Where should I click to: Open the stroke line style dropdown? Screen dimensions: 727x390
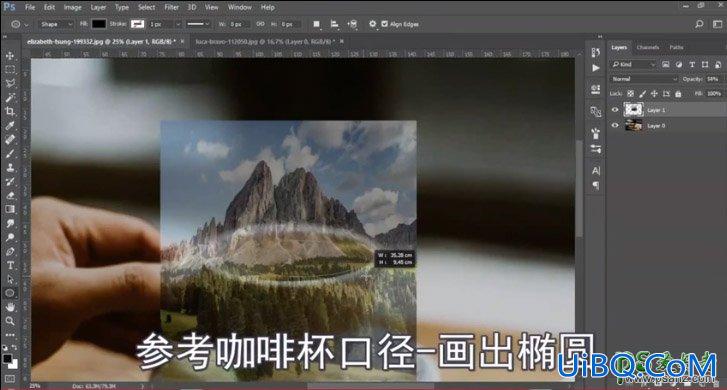coord(198,24)
